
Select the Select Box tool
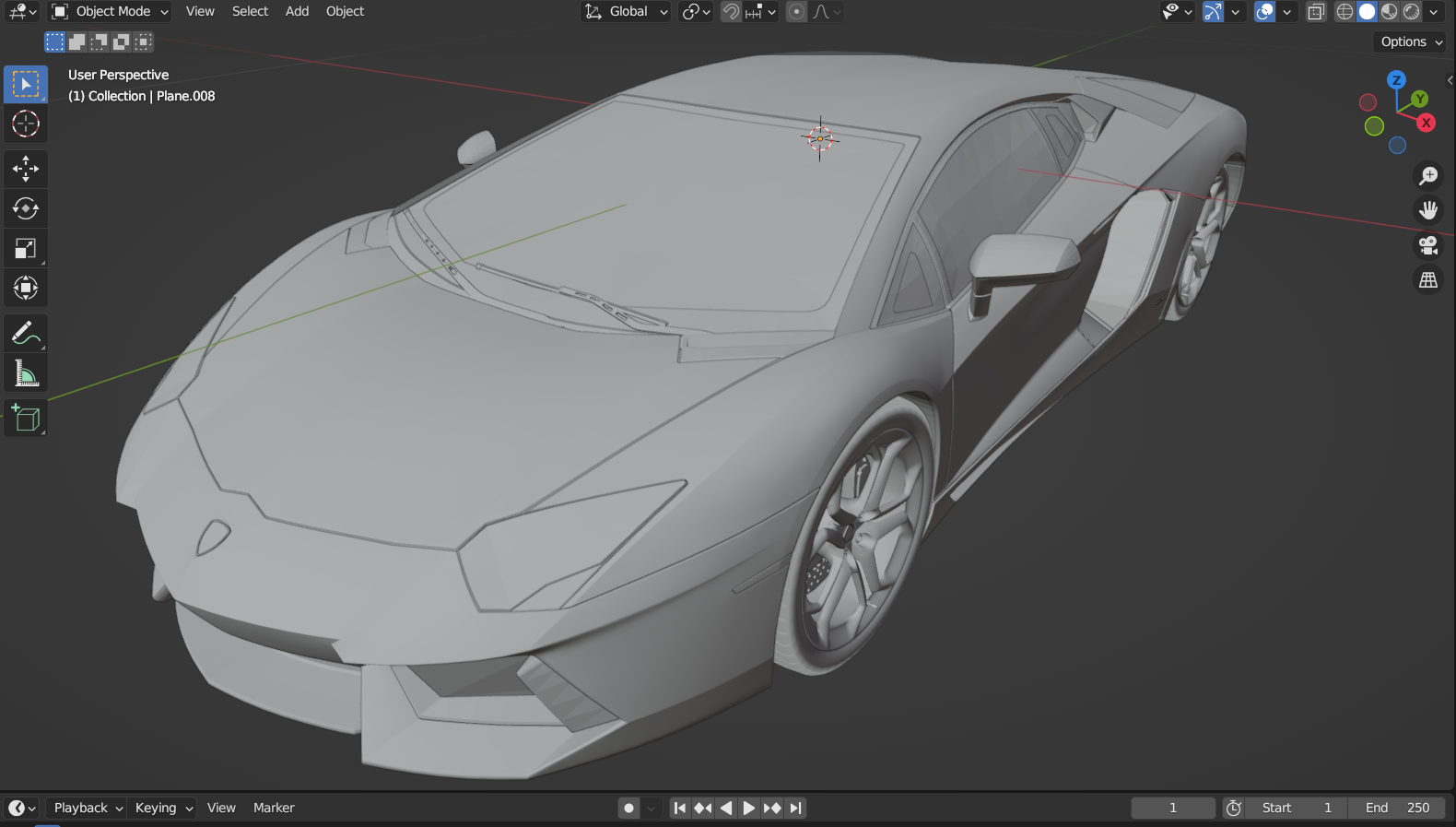[x=26, y=84]
